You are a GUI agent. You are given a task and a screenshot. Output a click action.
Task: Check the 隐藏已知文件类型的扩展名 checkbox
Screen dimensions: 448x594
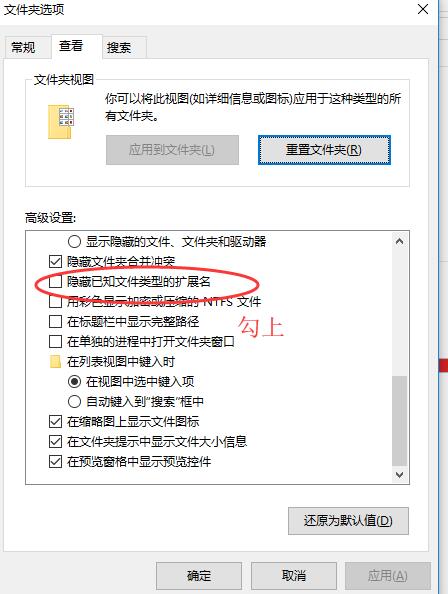point(55,281)
